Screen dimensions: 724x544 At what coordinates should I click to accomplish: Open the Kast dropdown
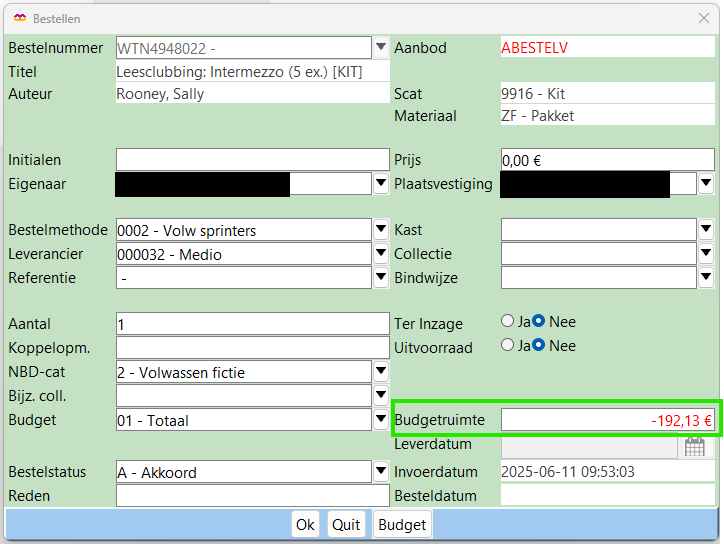tap(706, 230)
